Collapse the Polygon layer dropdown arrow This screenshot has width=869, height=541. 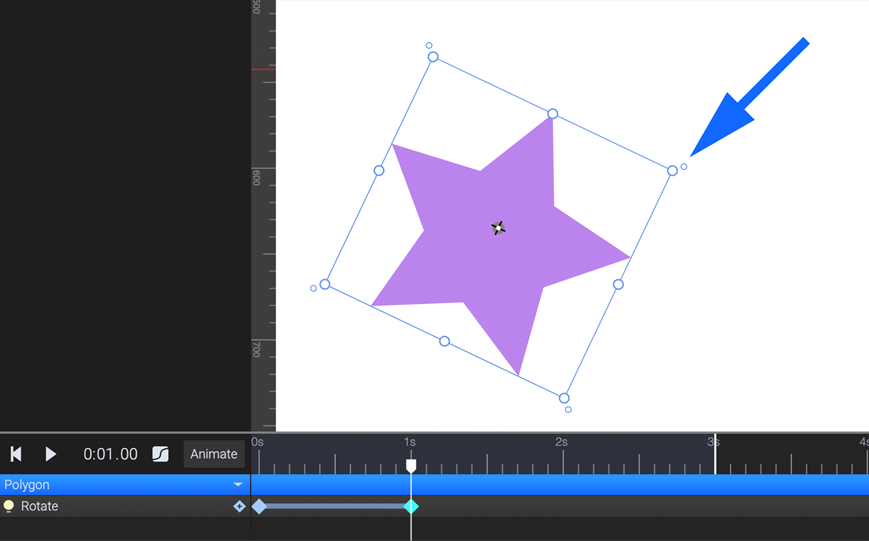pyautogui.click(x=238, y=484)
